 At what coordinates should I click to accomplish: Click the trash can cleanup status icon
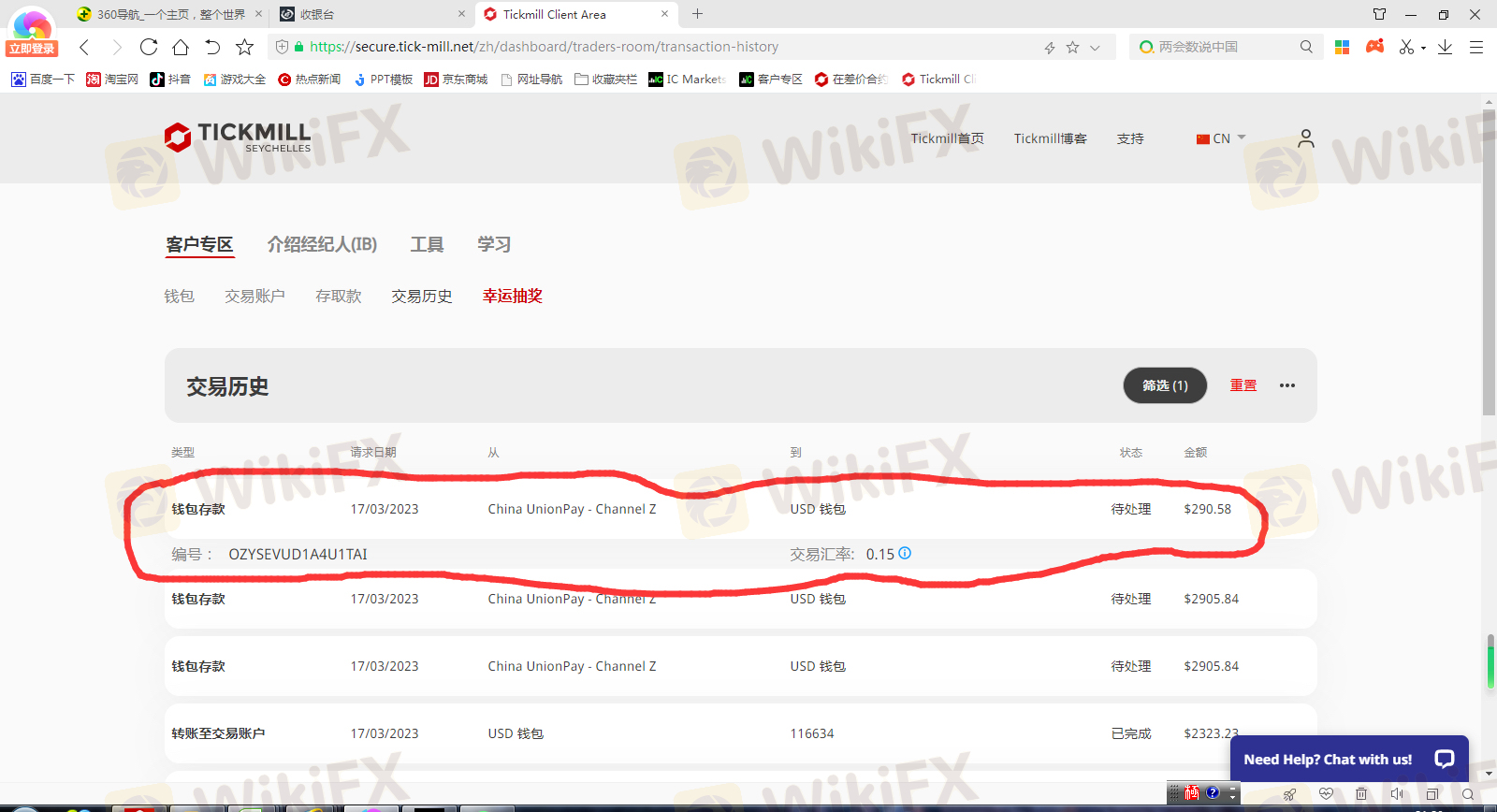coord(1361,794)
